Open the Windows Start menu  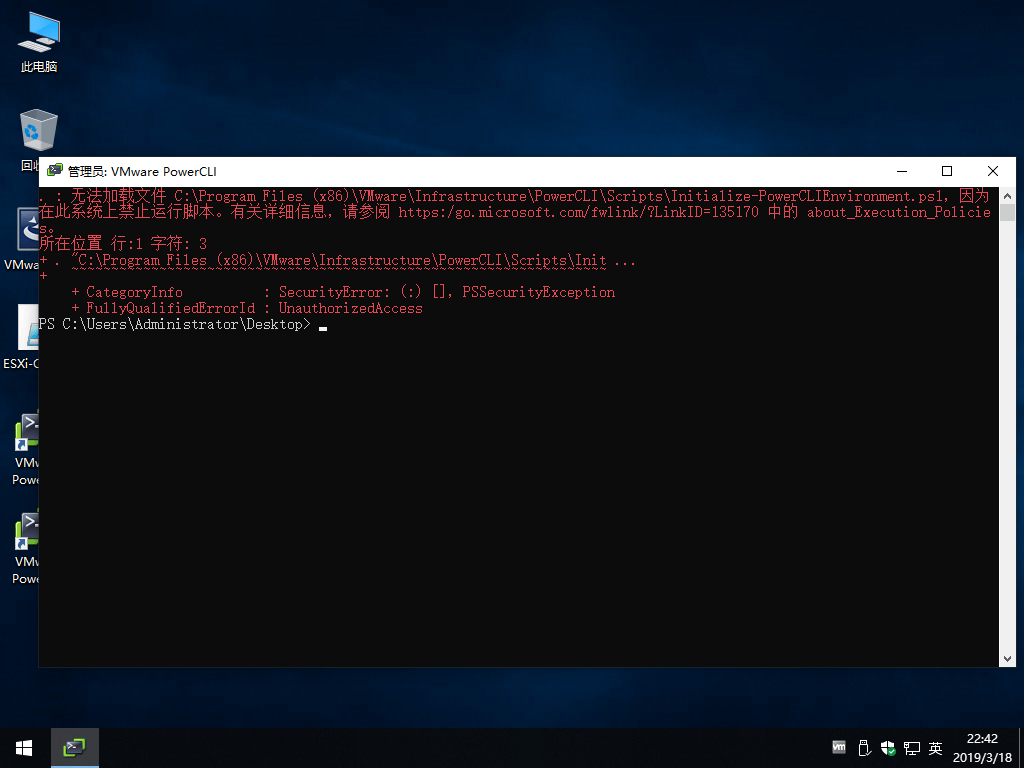(24, 748)
